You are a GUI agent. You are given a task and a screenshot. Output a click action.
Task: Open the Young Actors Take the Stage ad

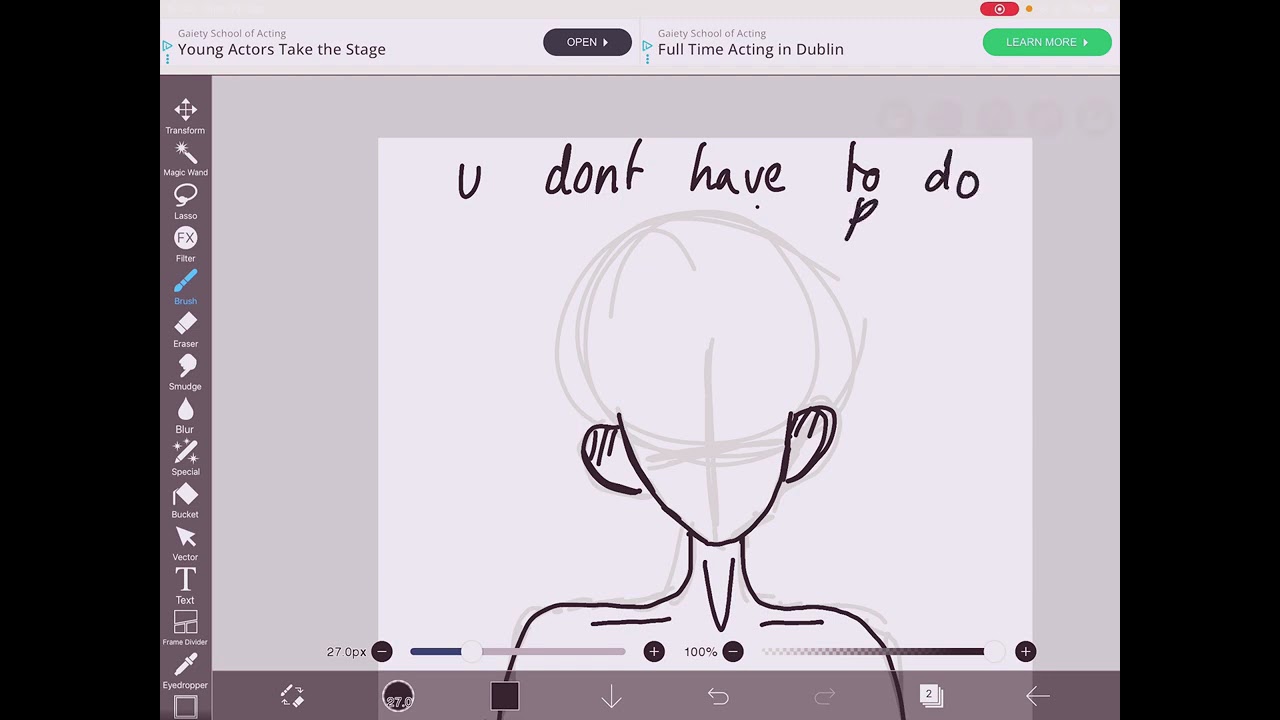pyautogui.click(x=282, y=49)
